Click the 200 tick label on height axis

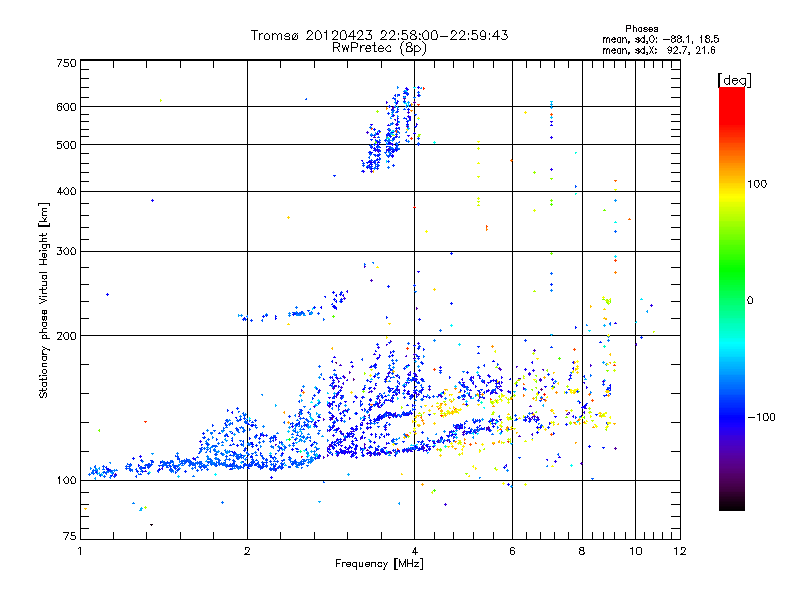pyautogui.click(x=66, y=336)
